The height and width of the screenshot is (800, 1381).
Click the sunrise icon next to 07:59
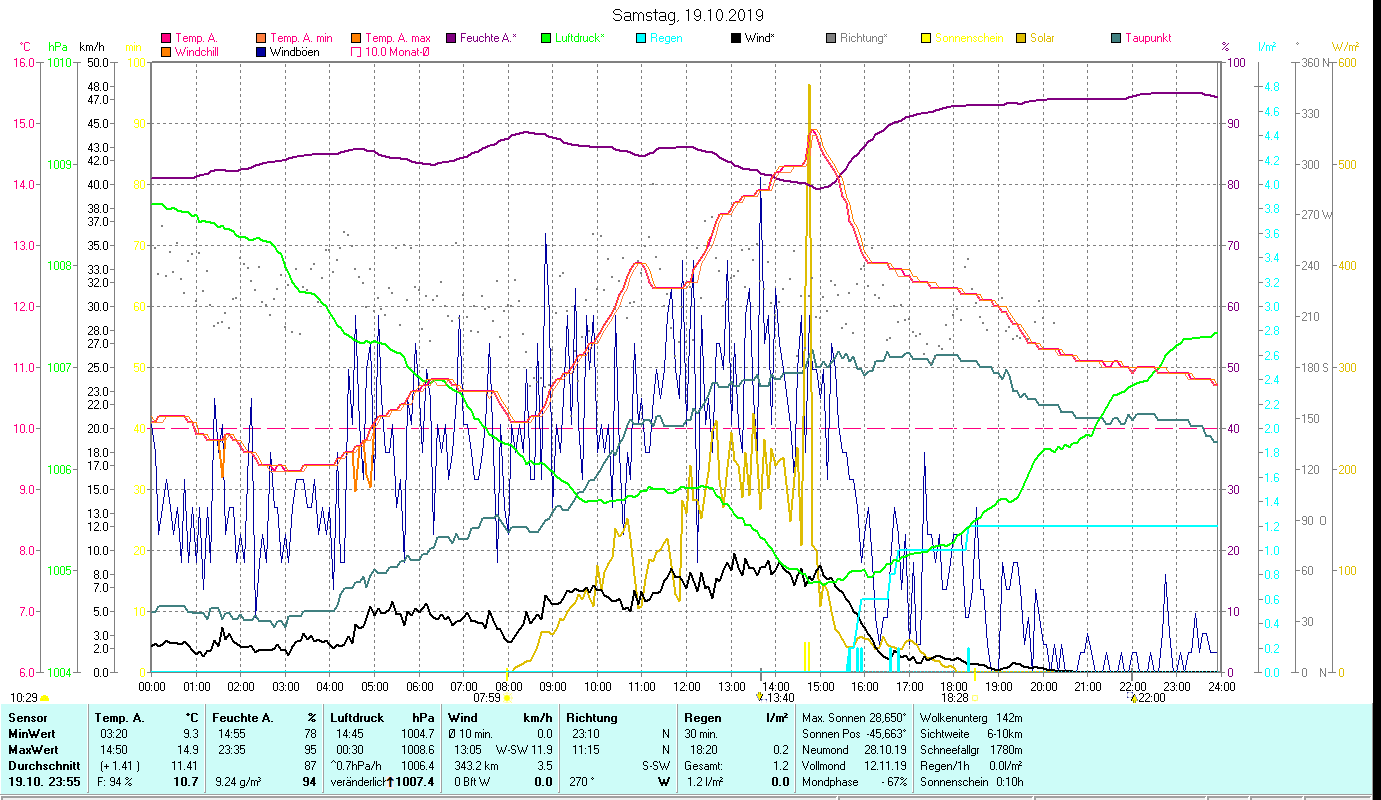pos(507,698)
